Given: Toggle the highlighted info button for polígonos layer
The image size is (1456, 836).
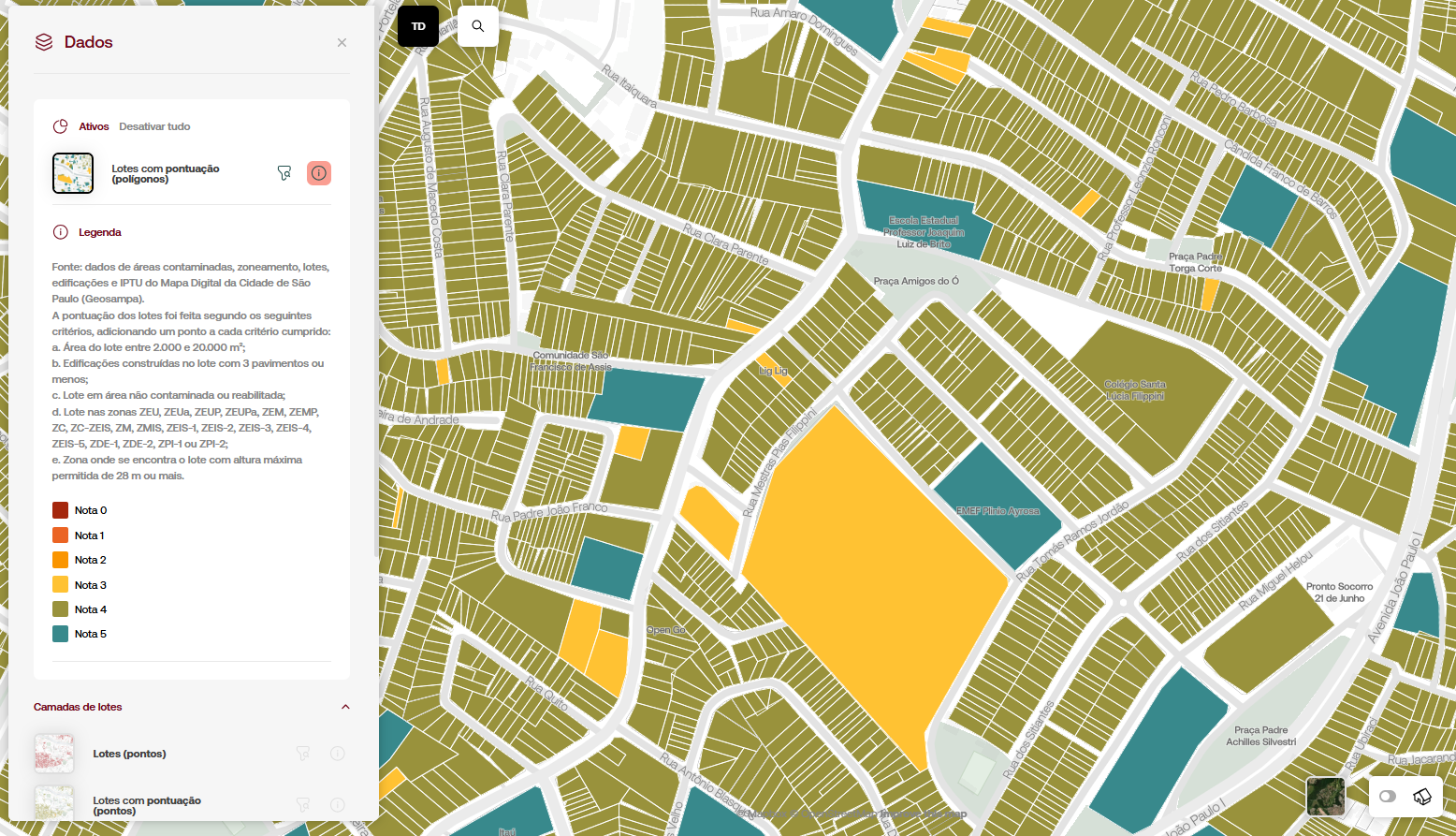Looking at the screenshot, I should point(319,173).
